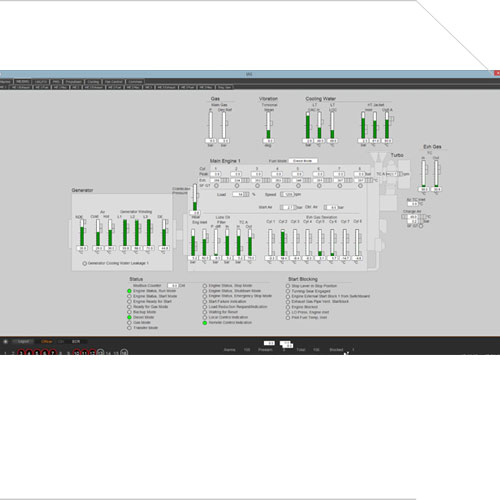The image size is (500, 500).
Task: Click the Diesel Mode status indicator
Action: click(x=129, y=317)
